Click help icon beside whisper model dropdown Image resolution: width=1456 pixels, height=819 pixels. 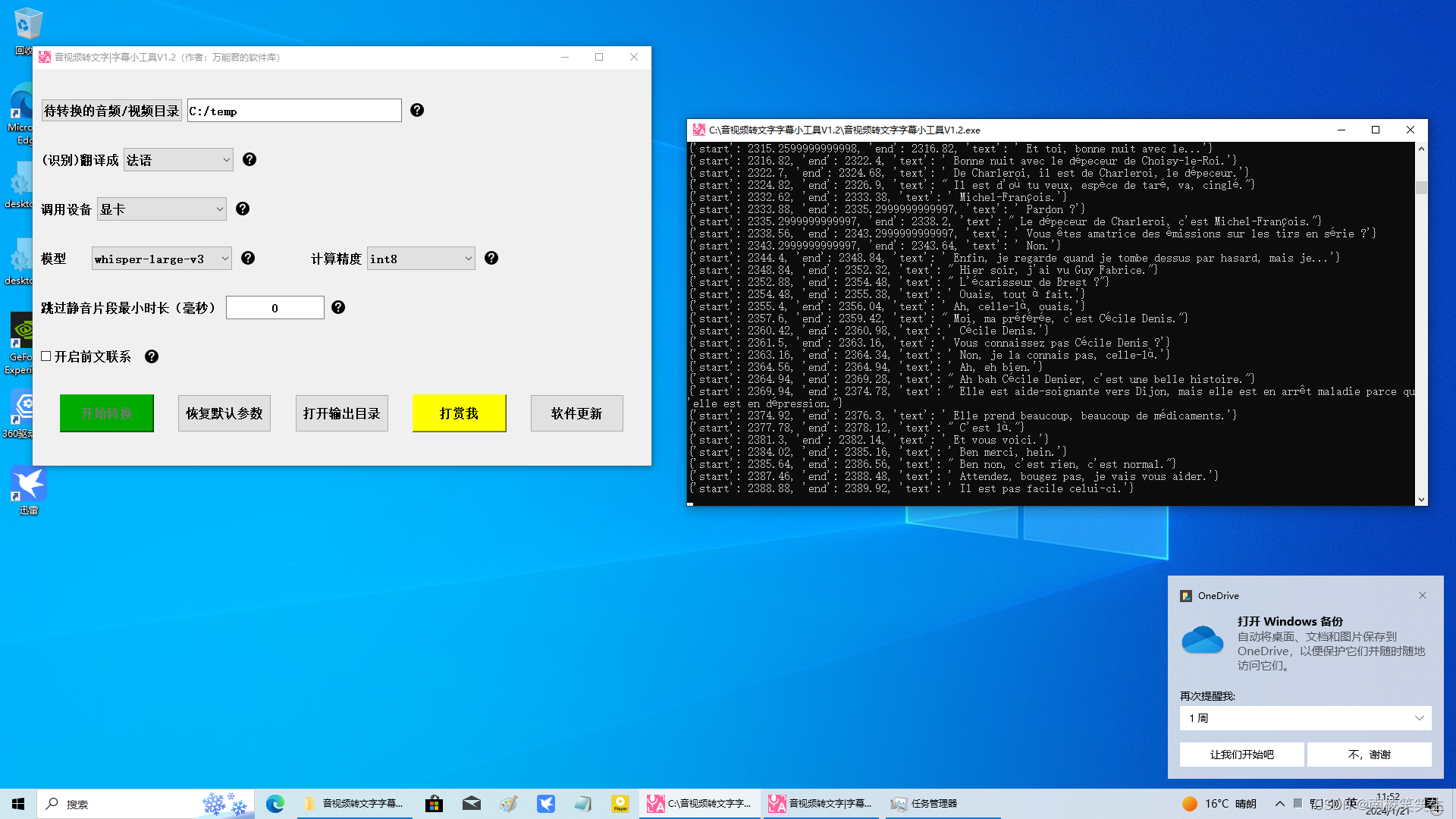[248, 259]
